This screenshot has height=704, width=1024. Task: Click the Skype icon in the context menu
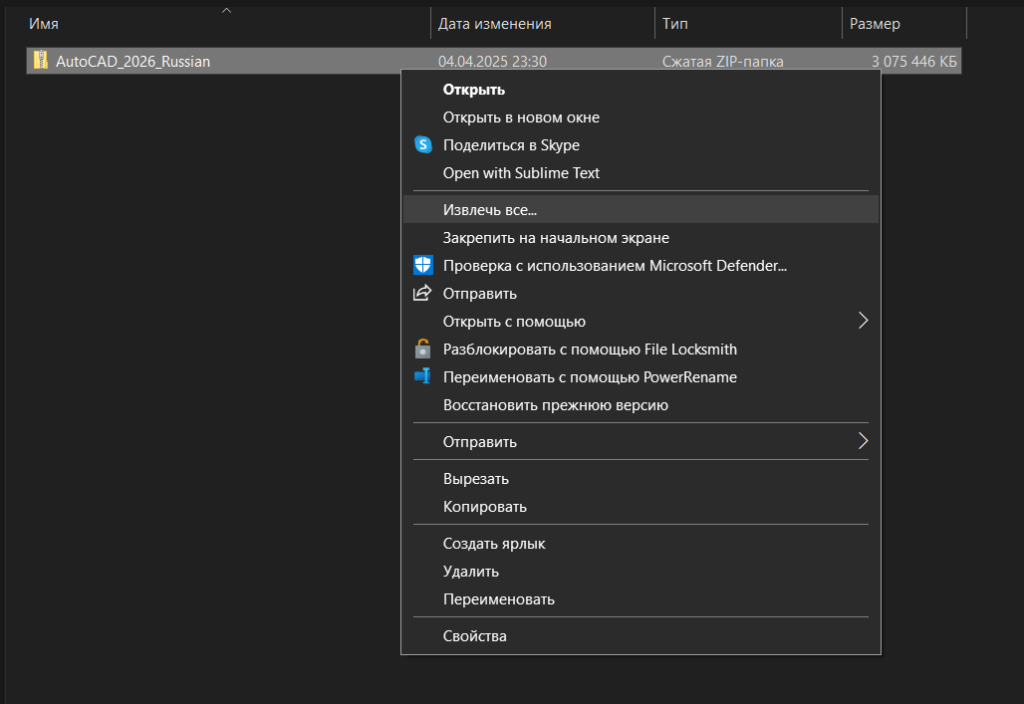tap(423, 144)
